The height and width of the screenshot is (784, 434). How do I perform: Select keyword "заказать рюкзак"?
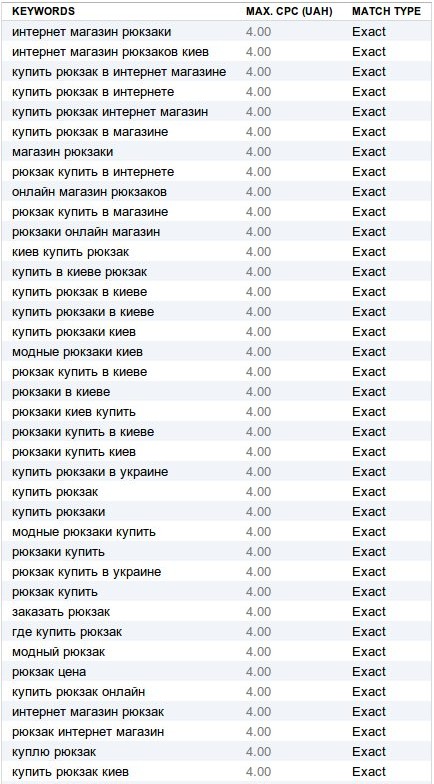point(61,612)
